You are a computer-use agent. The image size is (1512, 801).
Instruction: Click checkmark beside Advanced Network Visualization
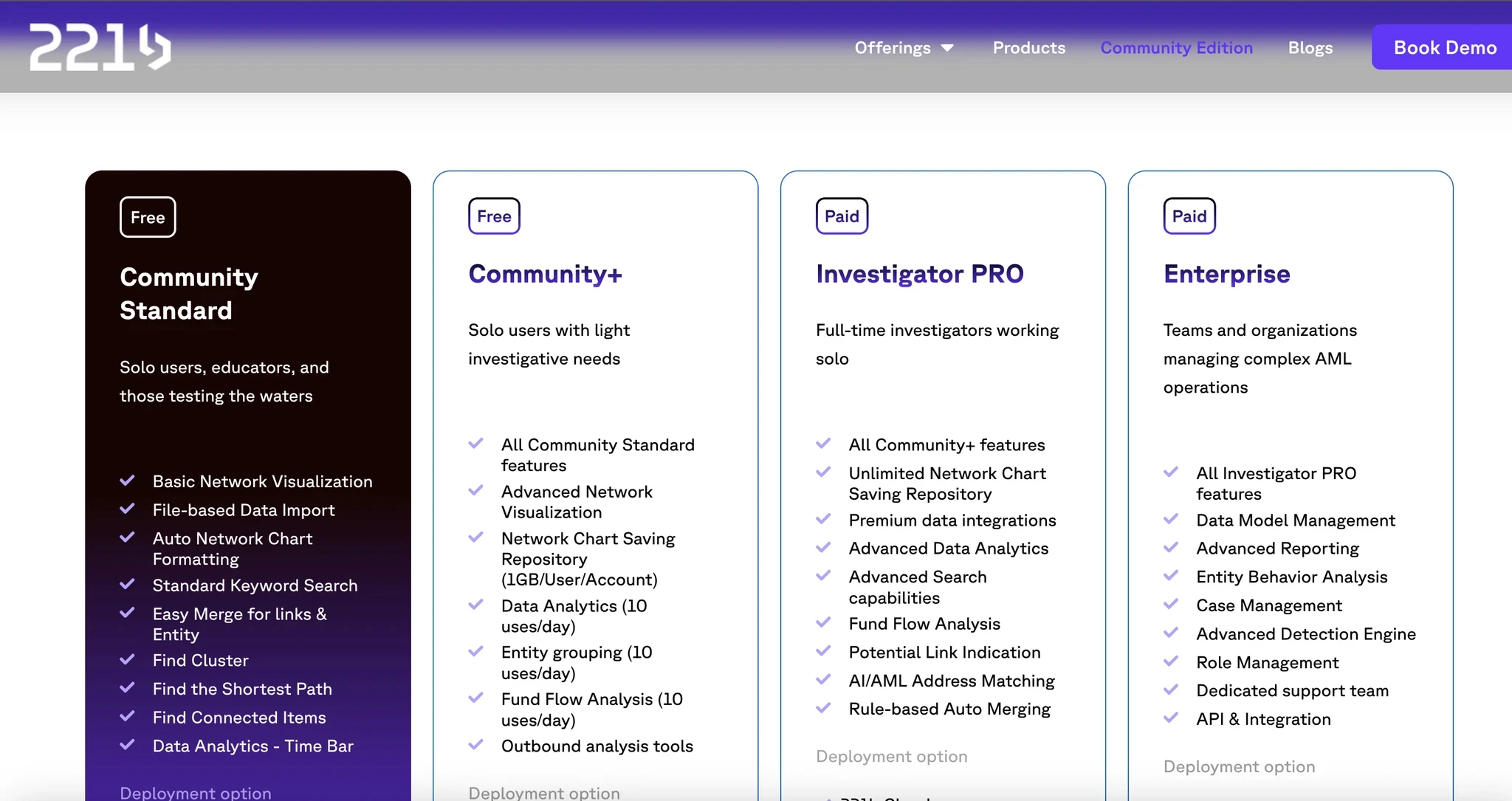(475, 490)
